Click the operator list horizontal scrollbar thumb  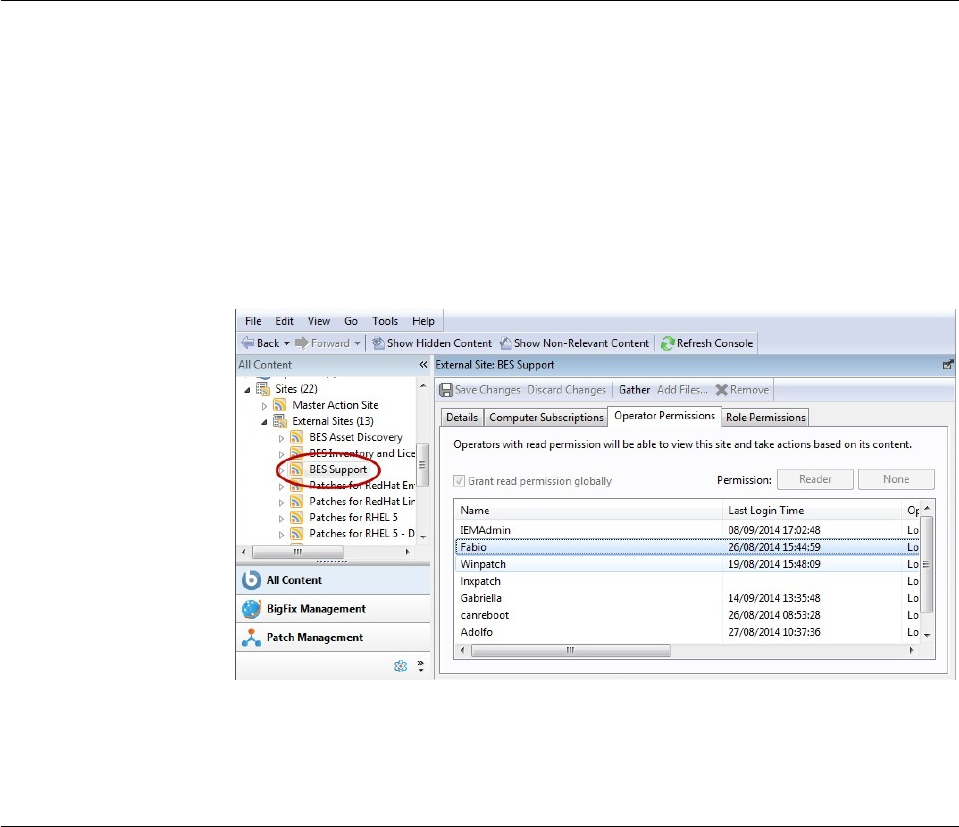[x=571, y=650]
